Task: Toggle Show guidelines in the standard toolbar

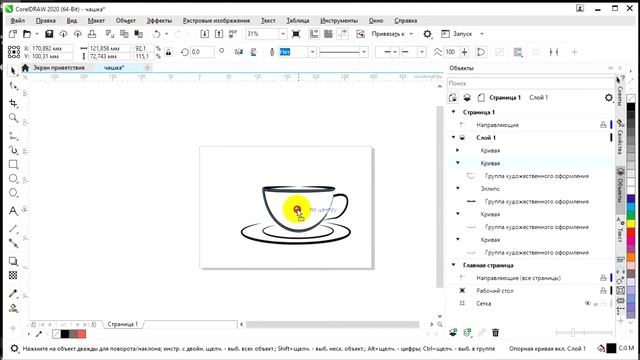Action: click(x=343, y=34)
